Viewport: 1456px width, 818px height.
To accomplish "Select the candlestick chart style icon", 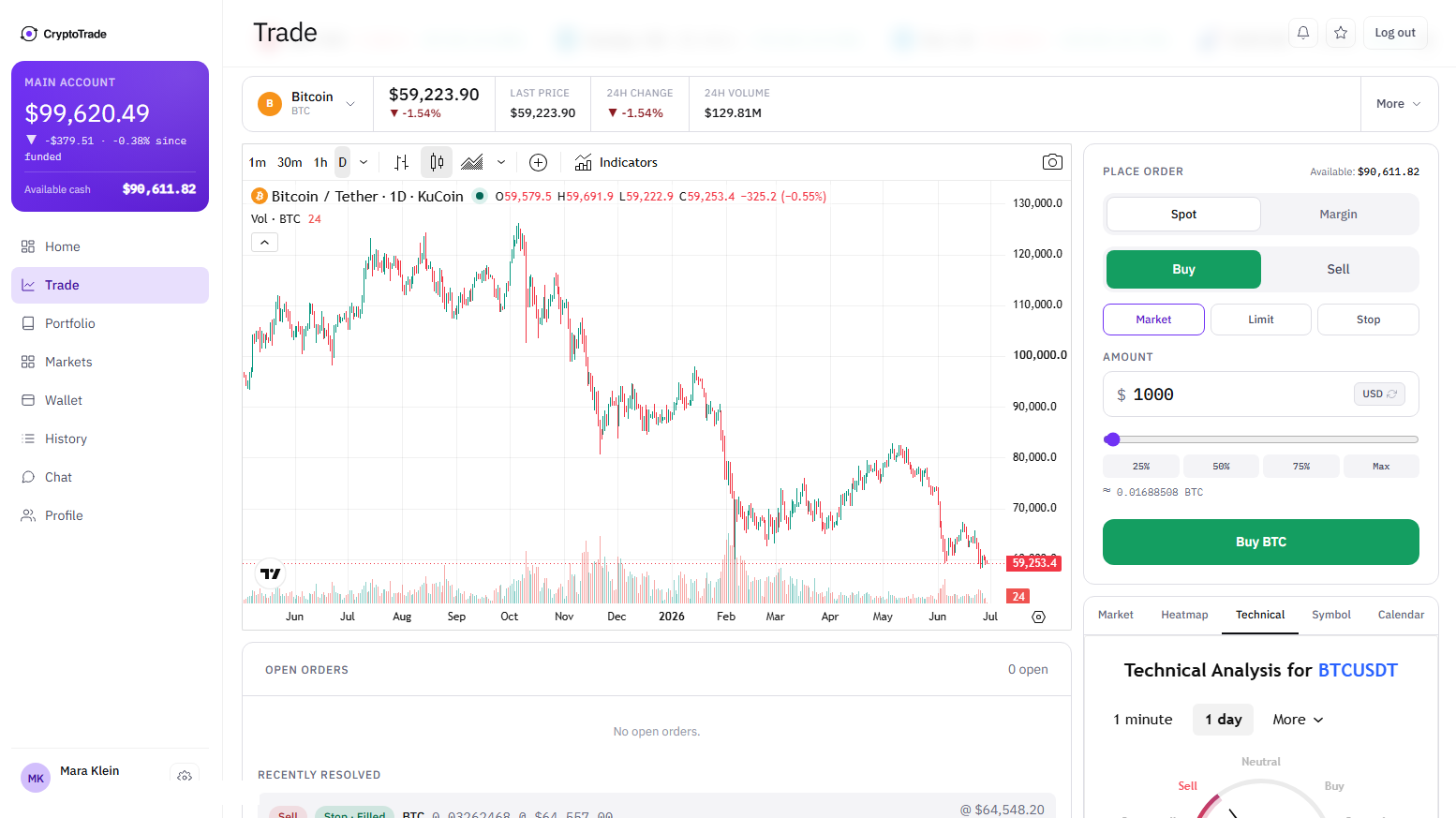I will click(x=437, y=162).
